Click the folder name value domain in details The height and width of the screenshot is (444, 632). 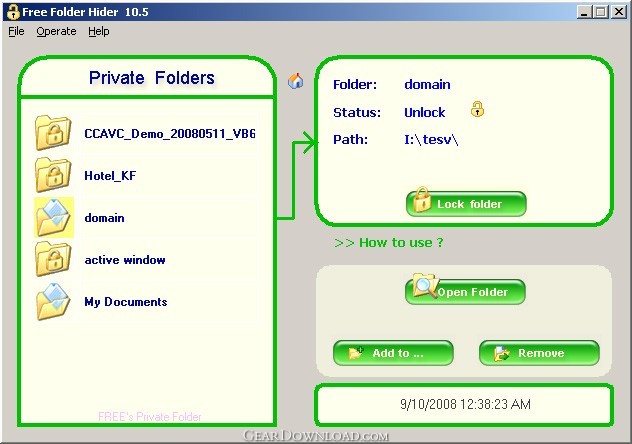(x=427, y=85)
